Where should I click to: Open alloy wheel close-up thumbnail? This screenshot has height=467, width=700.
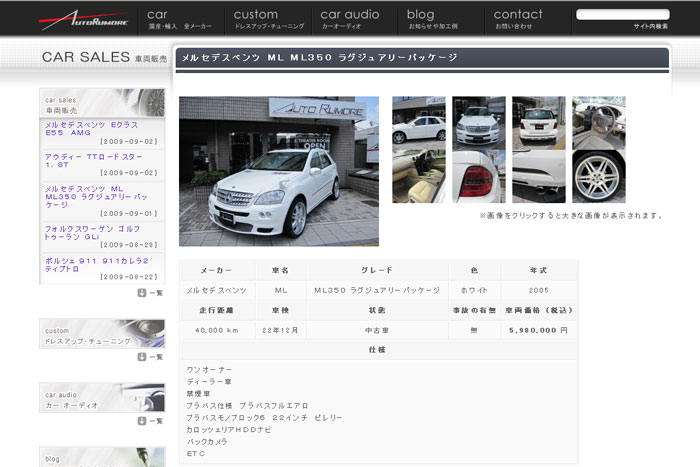click(599, 176)
